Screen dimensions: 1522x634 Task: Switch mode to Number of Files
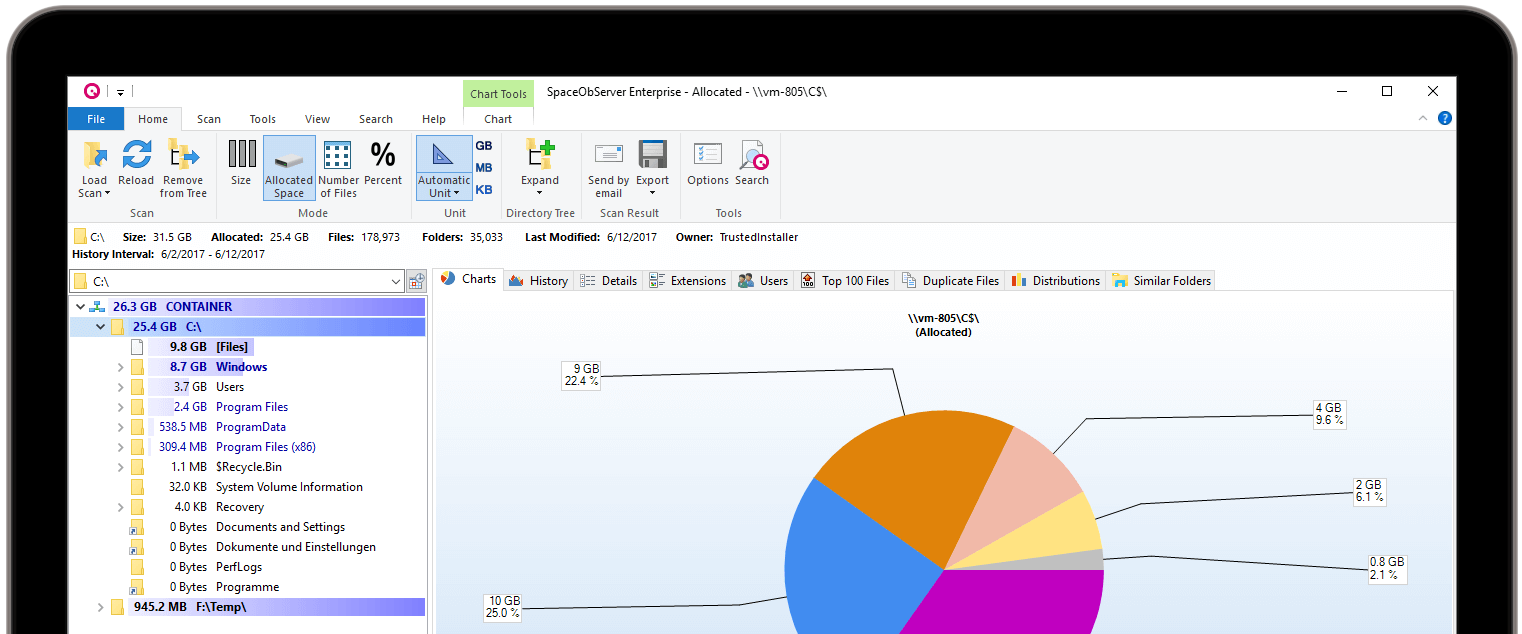pos(338,169)
